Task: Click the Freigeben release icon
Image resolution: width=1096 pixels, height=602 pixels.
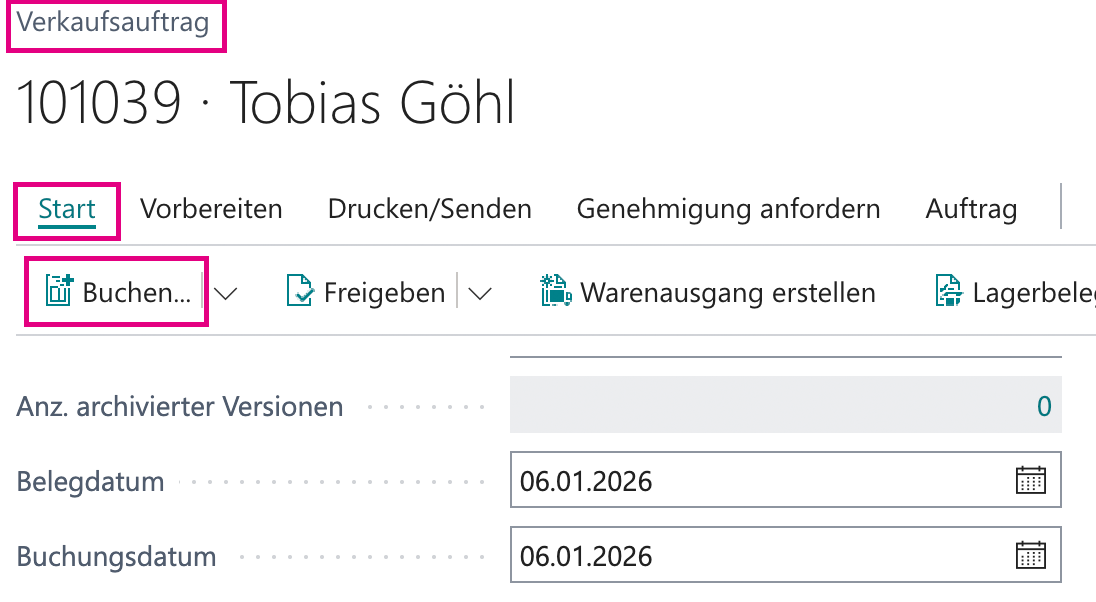Action: tap(300, 291)
